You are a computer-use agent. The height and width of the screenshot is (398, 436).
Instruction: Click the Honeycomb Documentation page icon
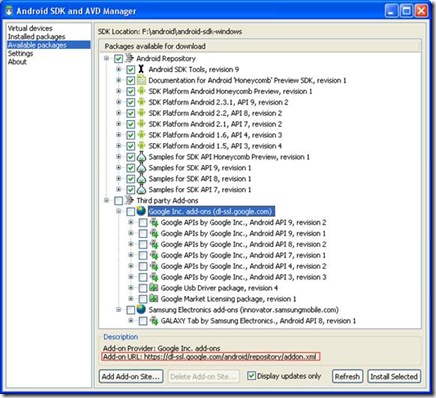[x=141, y=80]
